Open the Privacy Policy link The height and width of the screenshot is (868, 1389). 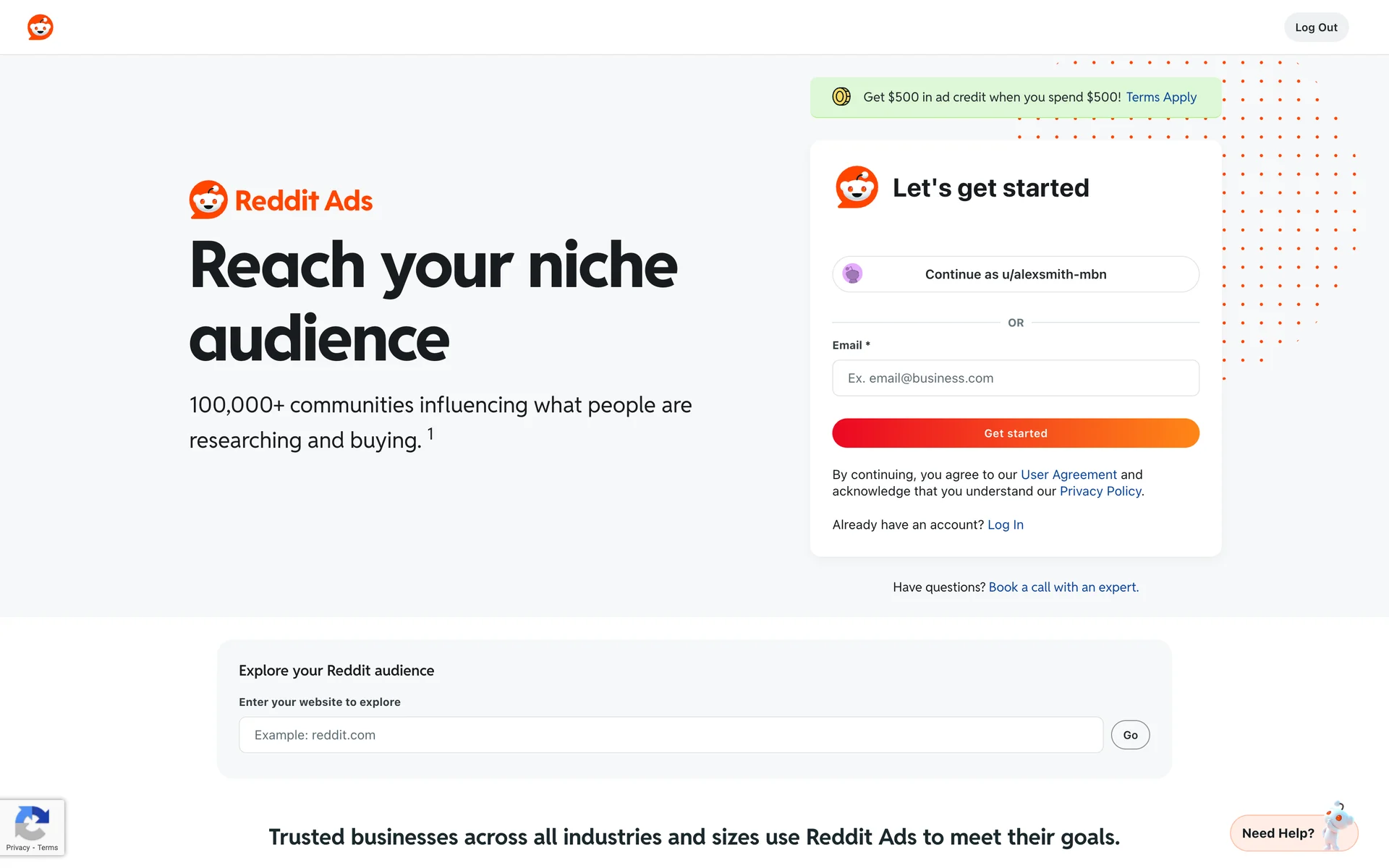[1100, 491]
